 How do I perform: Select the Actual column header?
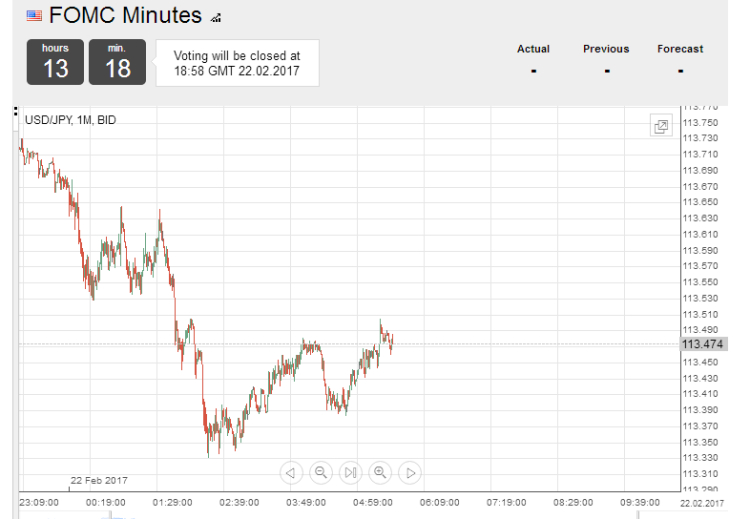pyautogui.click(x=533, y=49)
